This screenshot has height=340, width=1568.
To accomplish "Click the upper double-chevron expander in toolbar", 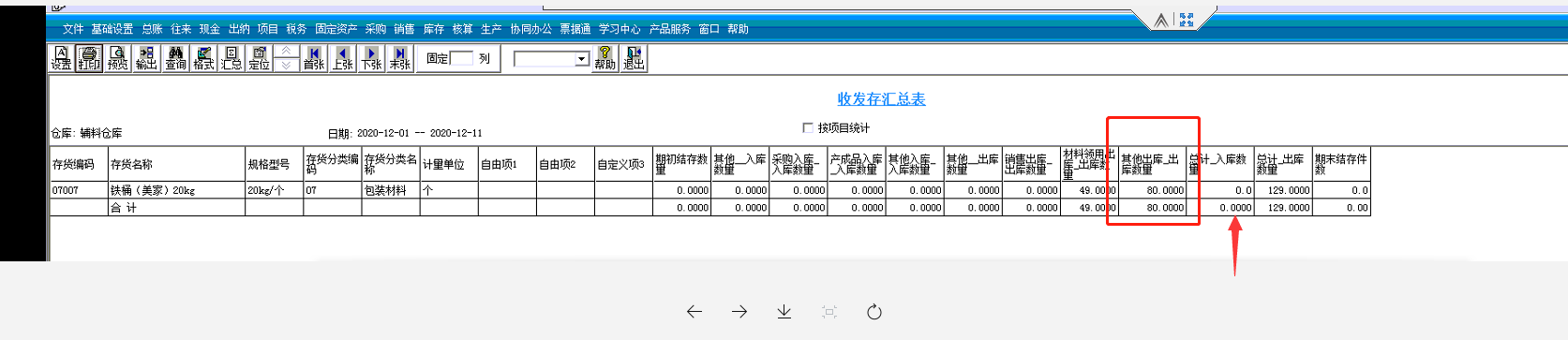I will 287,51.
